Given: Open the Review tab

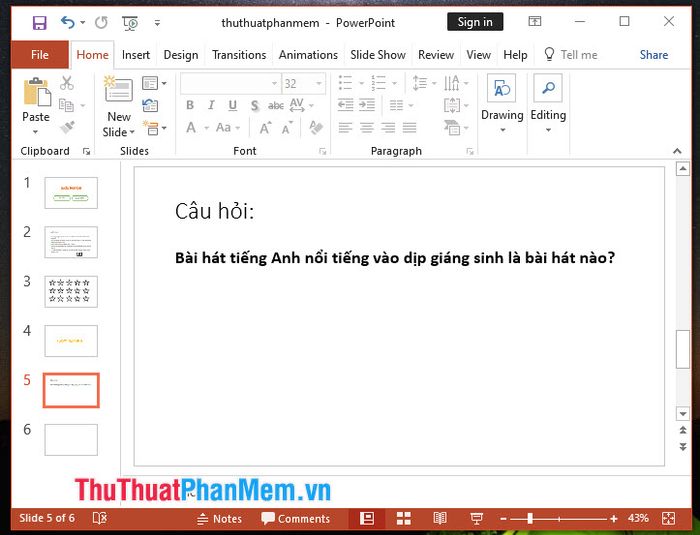Looking at the screenshot, I should 436,55.
